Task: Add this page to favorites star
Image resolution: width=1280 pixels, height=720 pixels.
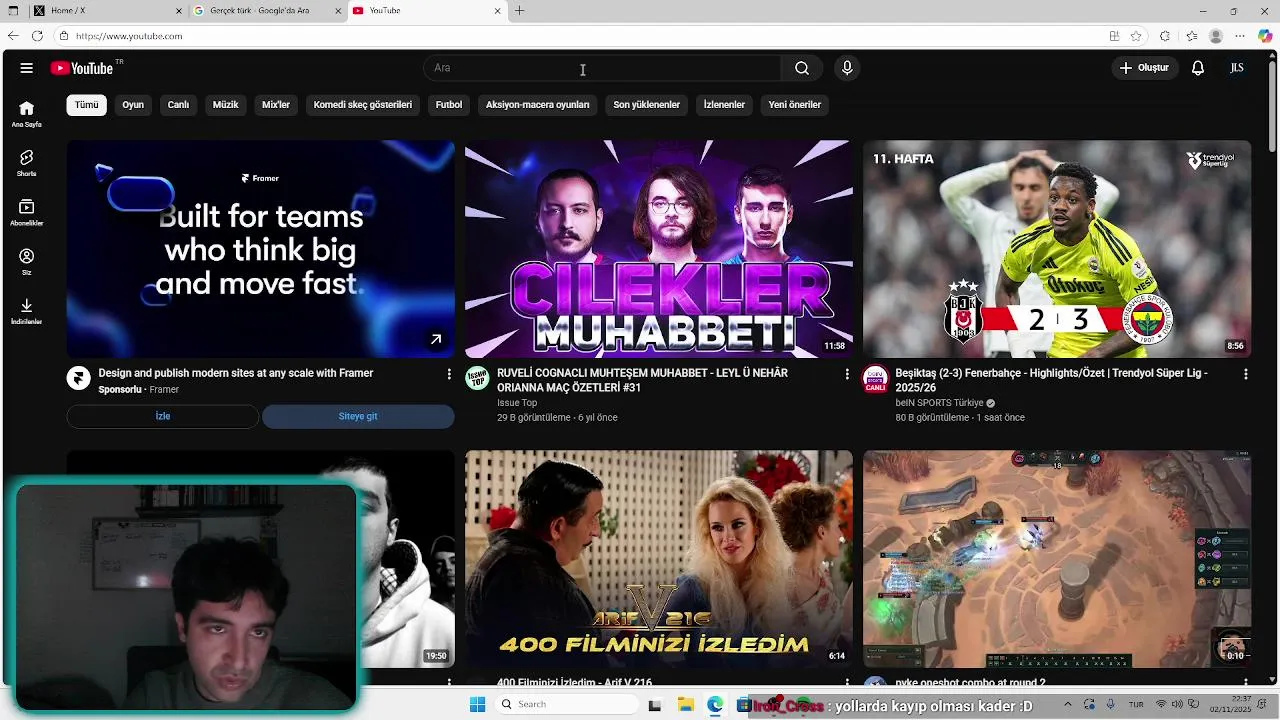Action: pos(1136,36)
